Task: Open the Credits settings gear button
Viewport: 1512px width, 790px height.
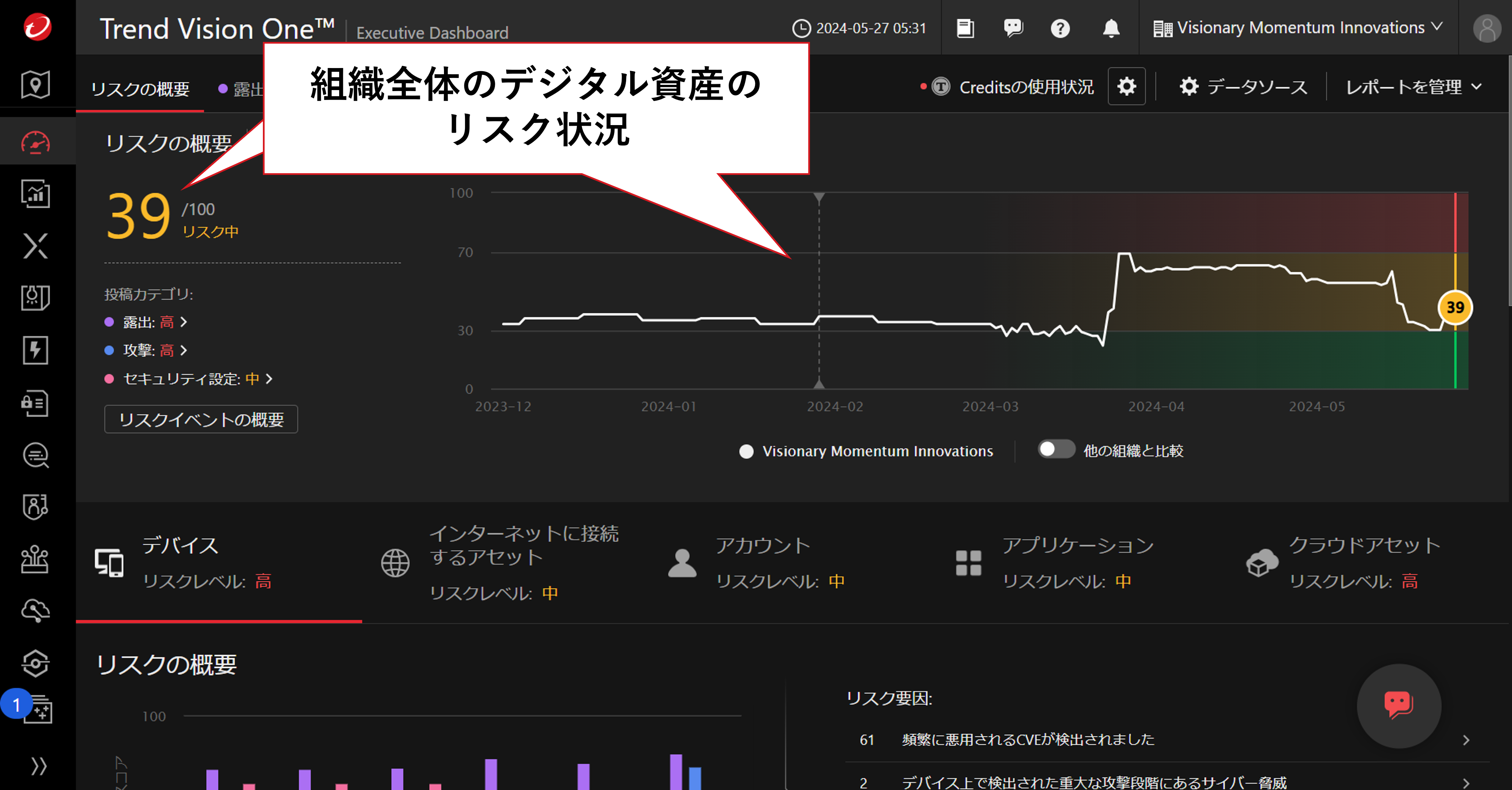Action: point(1126,87)
